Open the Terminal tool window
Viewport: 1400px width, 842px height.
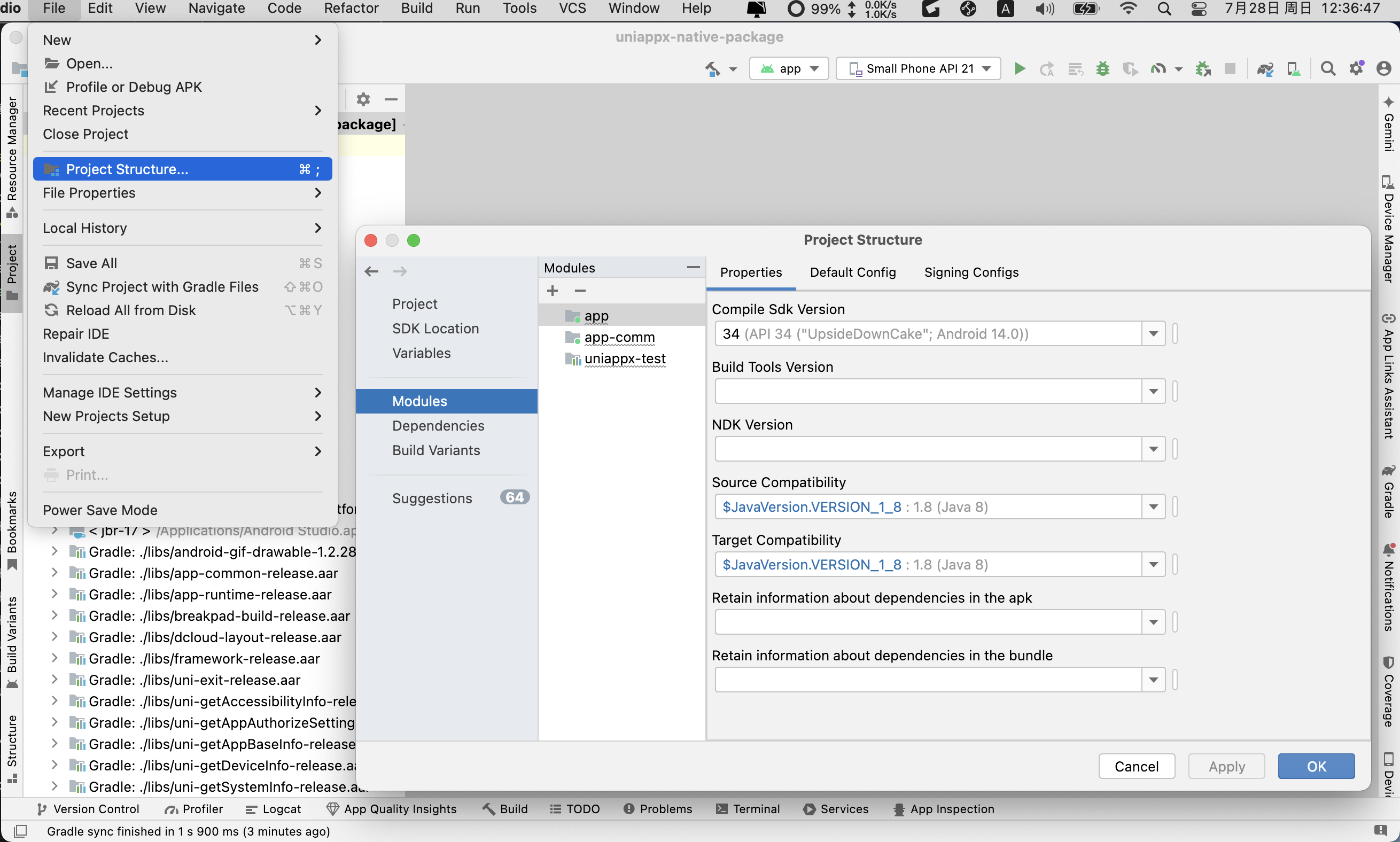pos(748,809)
